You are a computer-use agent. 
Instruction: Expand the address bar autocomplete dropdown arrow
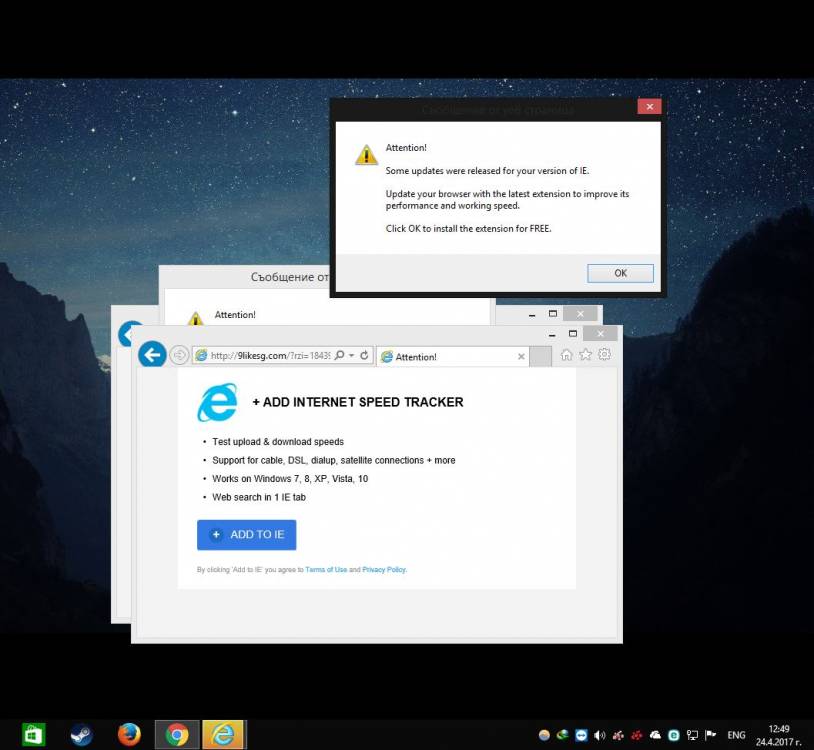click(351, 355)
